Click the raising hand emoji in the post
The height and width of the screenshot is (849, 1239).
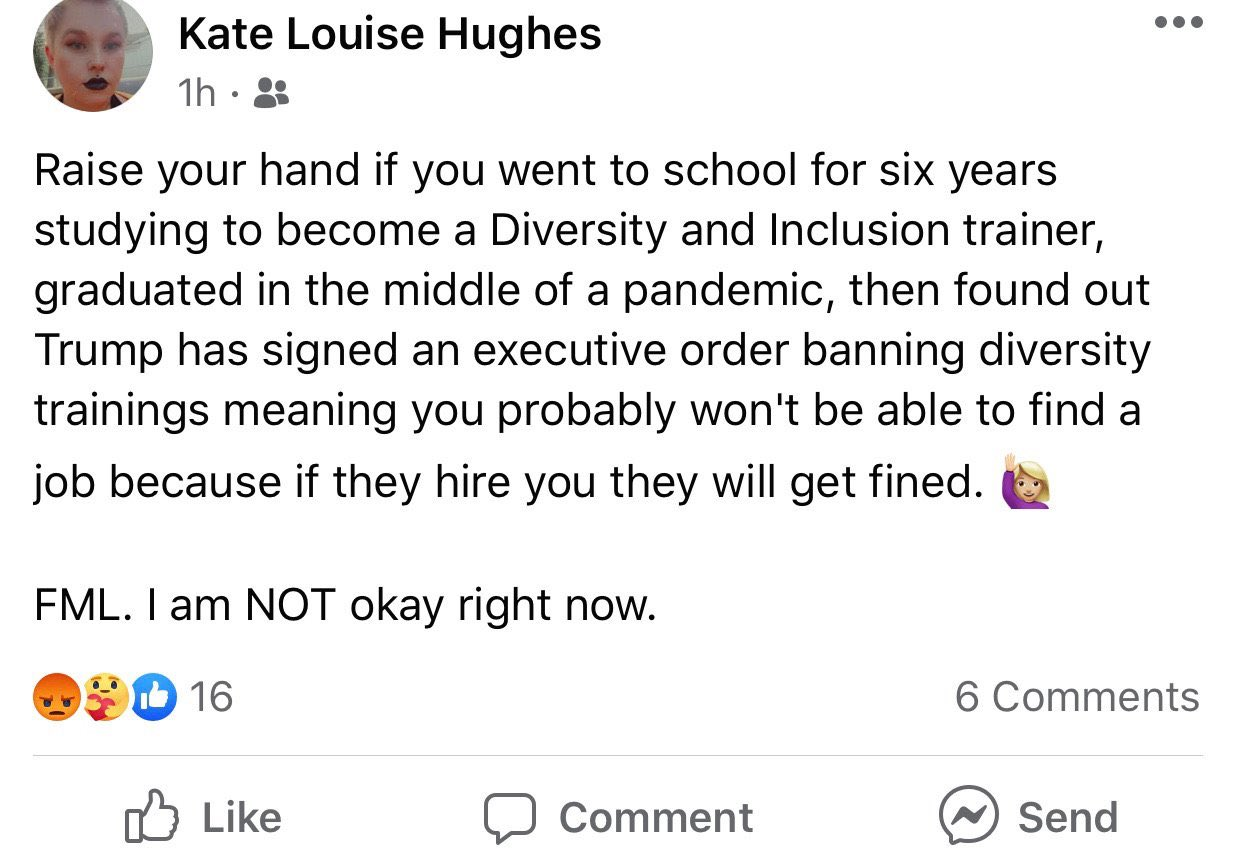[1026, 485]
